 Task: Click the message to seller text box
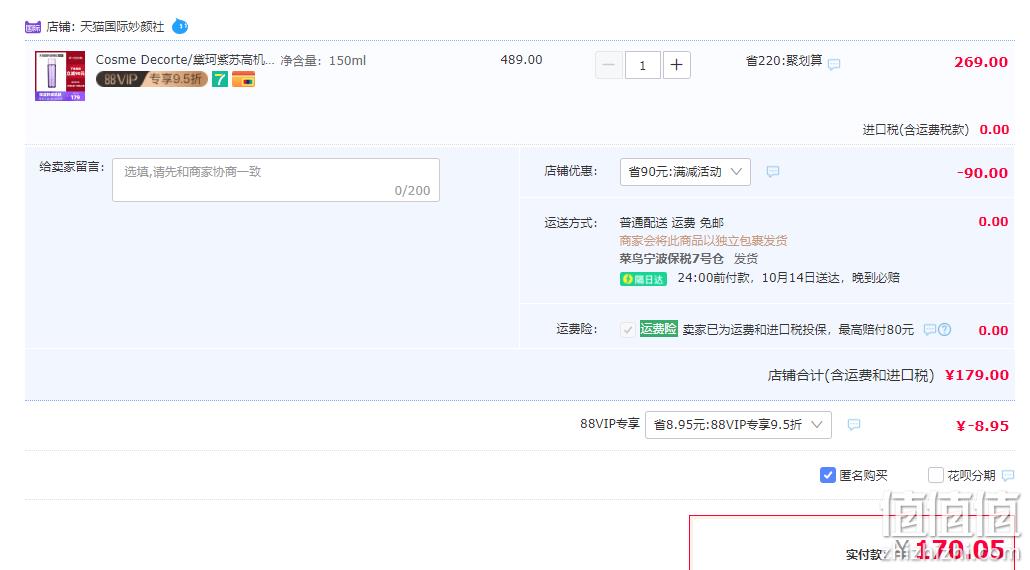[276, 180]
